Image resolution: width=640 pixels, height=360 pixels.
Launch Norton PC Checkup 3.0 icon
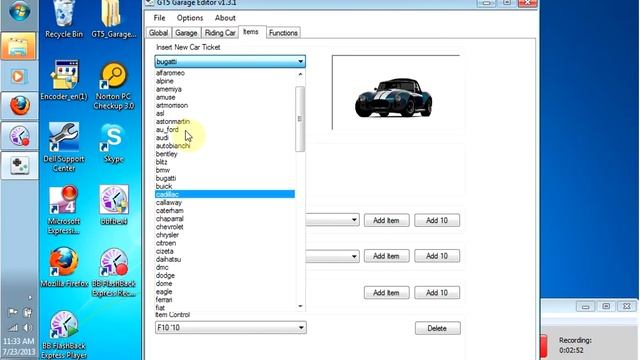coord(113,86)
